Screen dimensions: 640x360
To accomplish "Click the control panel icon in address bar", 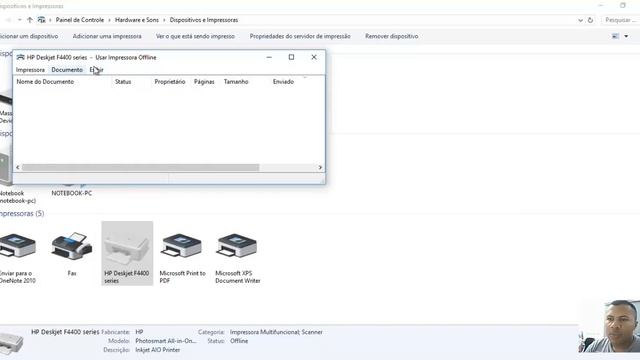I will (41, 20).
